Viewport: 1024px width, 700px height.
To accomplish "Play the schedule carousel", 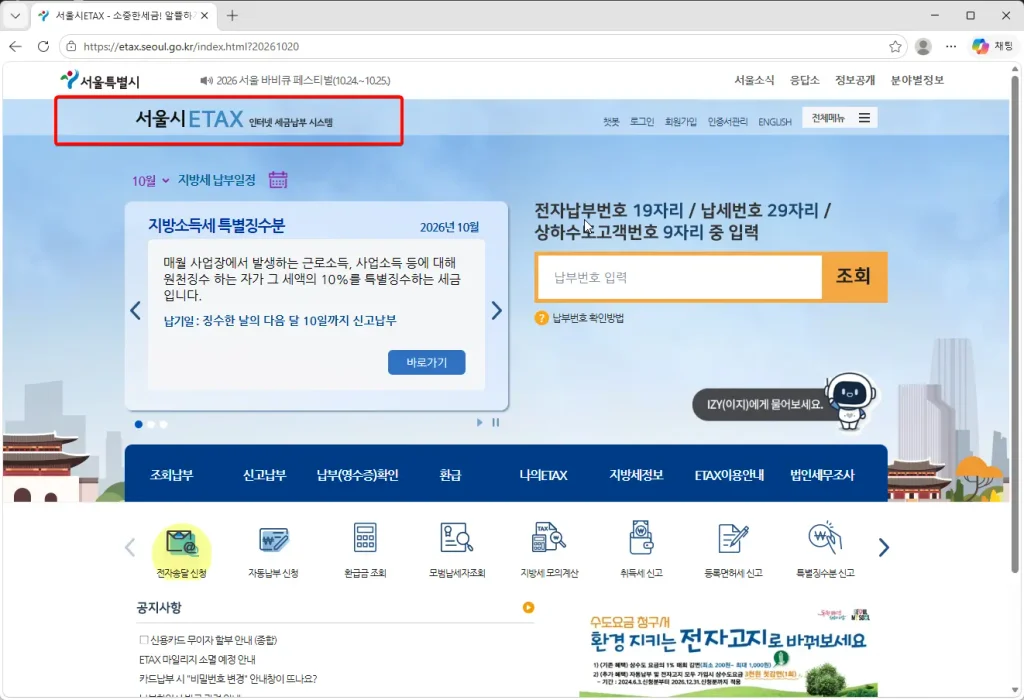I will pos(479,422).
